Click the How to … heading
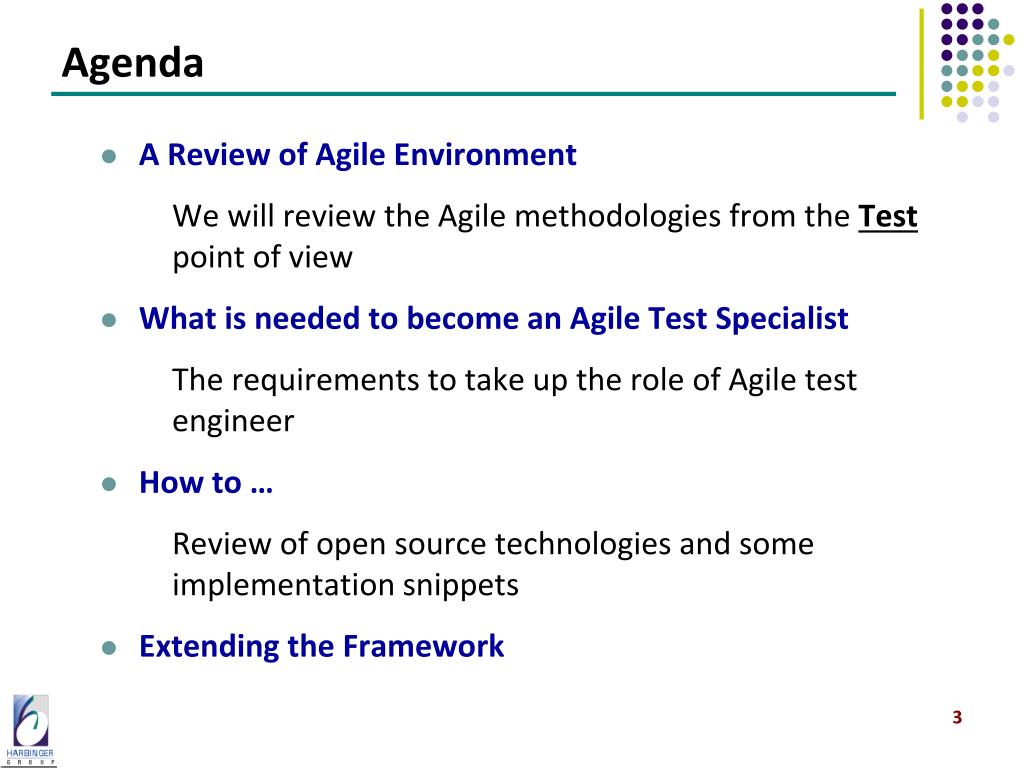Viewport: 1024px width, 768px height. point(206,483)
